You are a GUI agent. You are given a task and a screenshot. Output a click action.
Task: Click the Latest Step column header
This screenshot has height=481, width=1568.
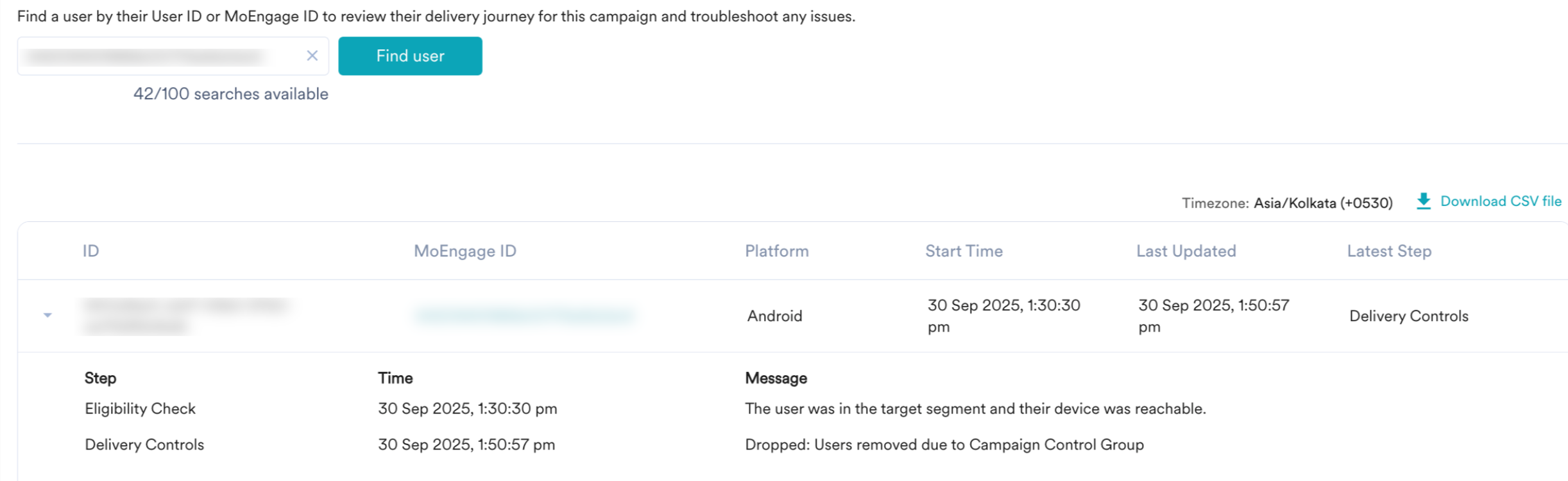(x=1389, y=251)
